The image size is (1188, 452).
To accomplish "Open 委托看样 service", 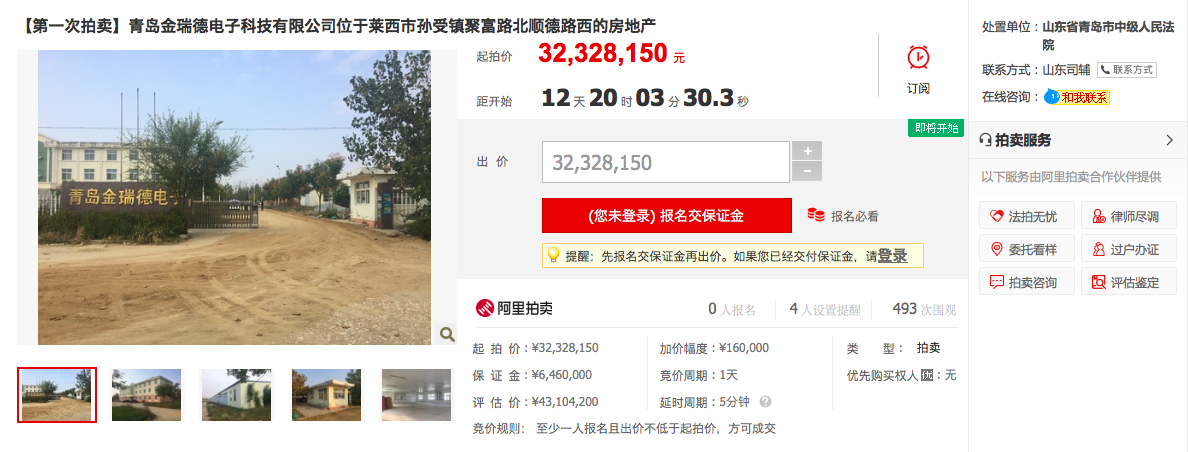I will pos(1027,249).
